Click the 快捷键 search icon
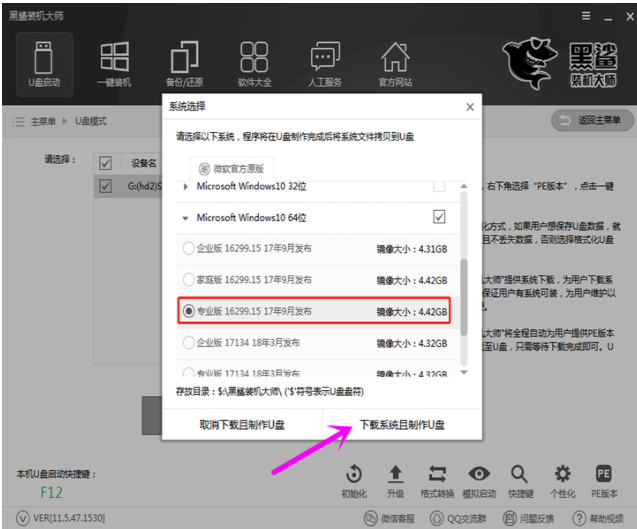This screenshot has width=637, height=529. click(x=520, y=474)
